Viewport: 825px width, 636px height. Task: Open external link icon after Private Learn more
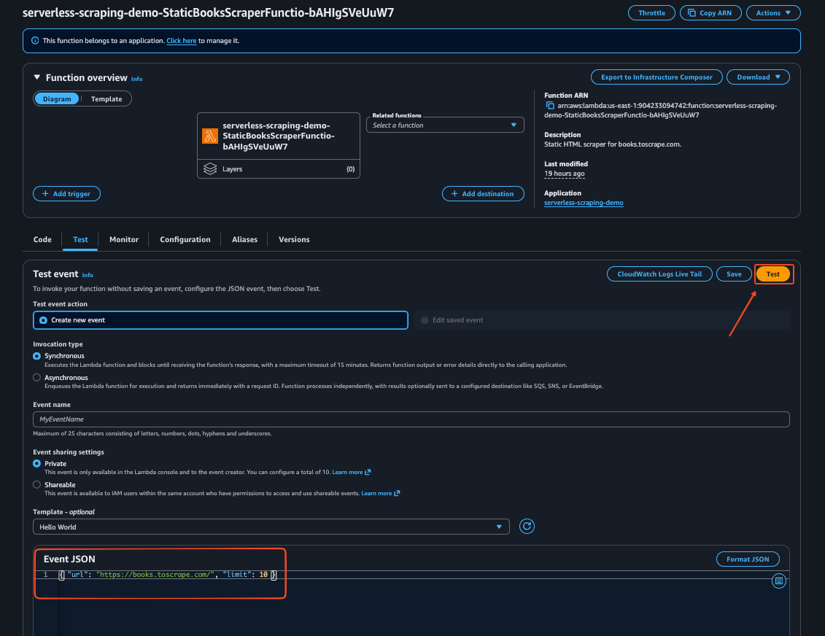click(x=368, y=472)
